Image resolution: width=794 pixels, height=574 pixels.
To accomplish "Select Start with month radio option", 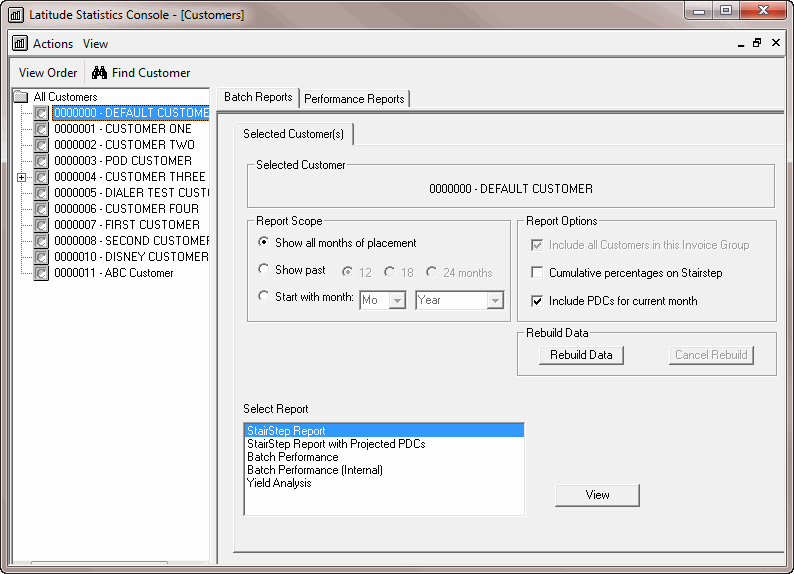I will pos(264,297).
